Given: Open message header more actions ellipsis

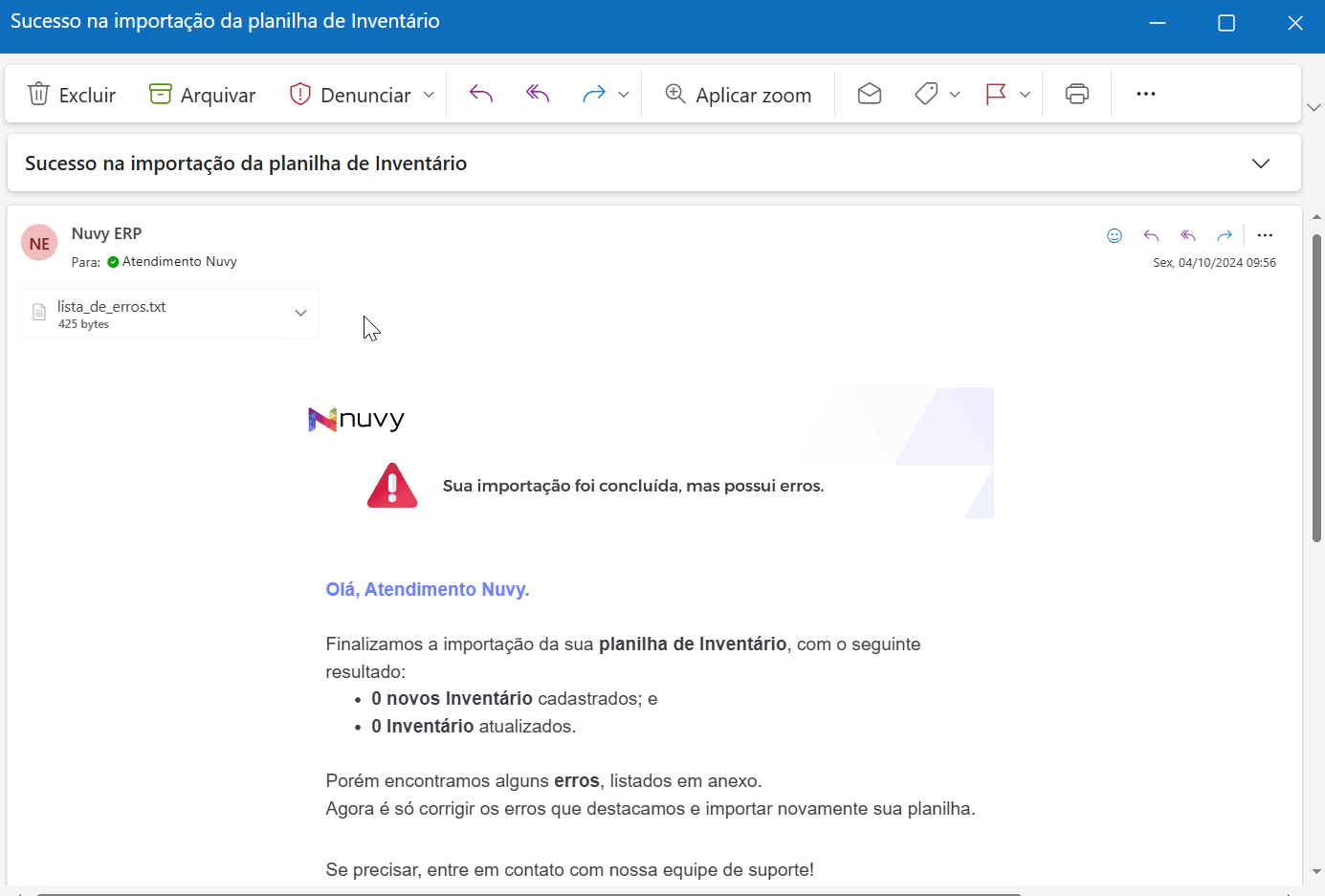Looking at the screenshot, I should pos(1265,235).
